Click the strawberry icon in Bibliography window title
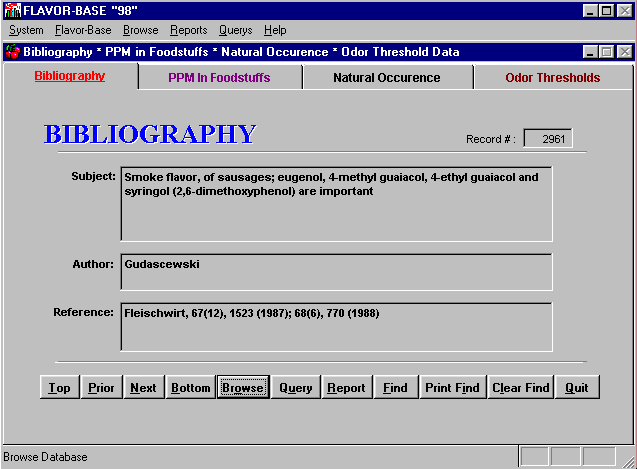Screen dimensions: 637x469 pos(12,51)
